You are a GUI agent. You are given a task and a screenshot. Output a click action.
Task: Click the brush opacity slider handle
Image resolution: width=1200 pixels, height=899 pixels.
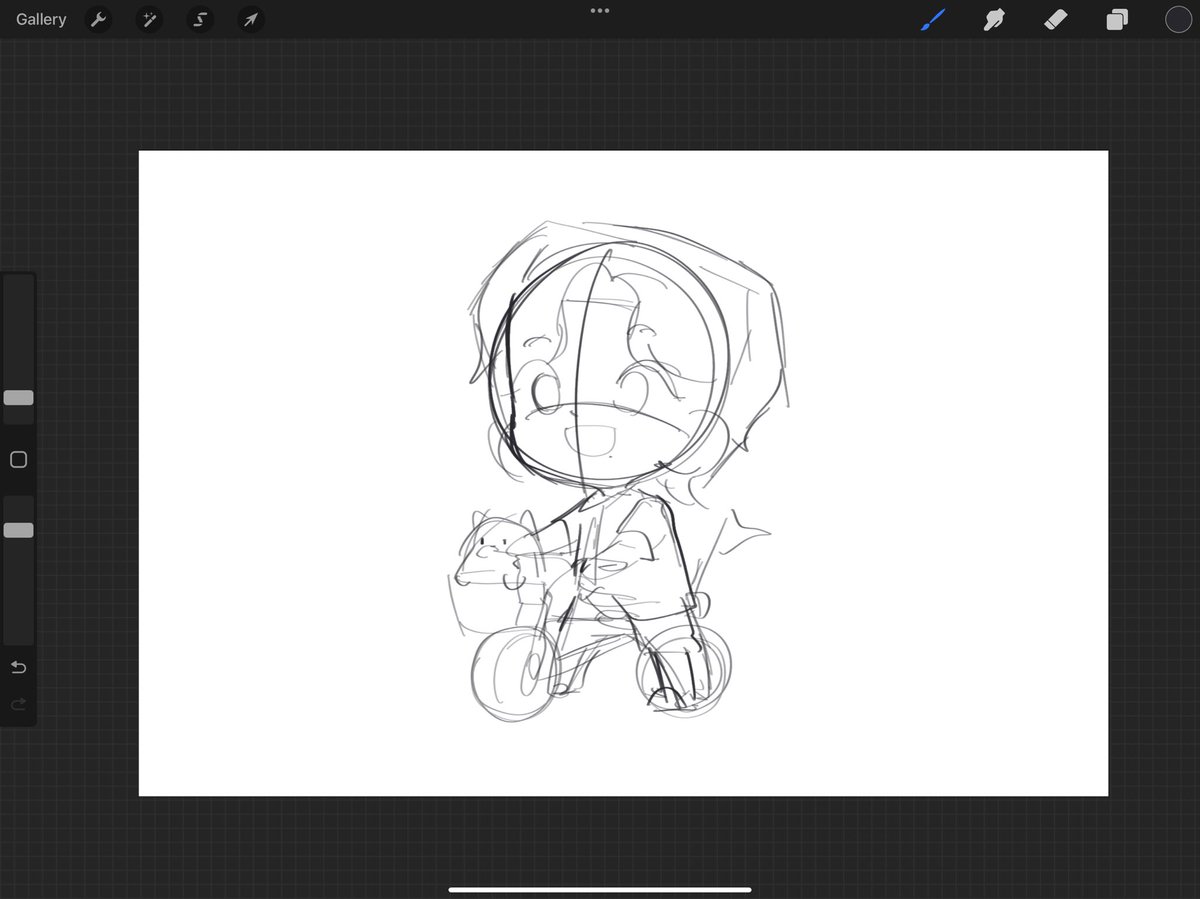[x=18, y=530]
